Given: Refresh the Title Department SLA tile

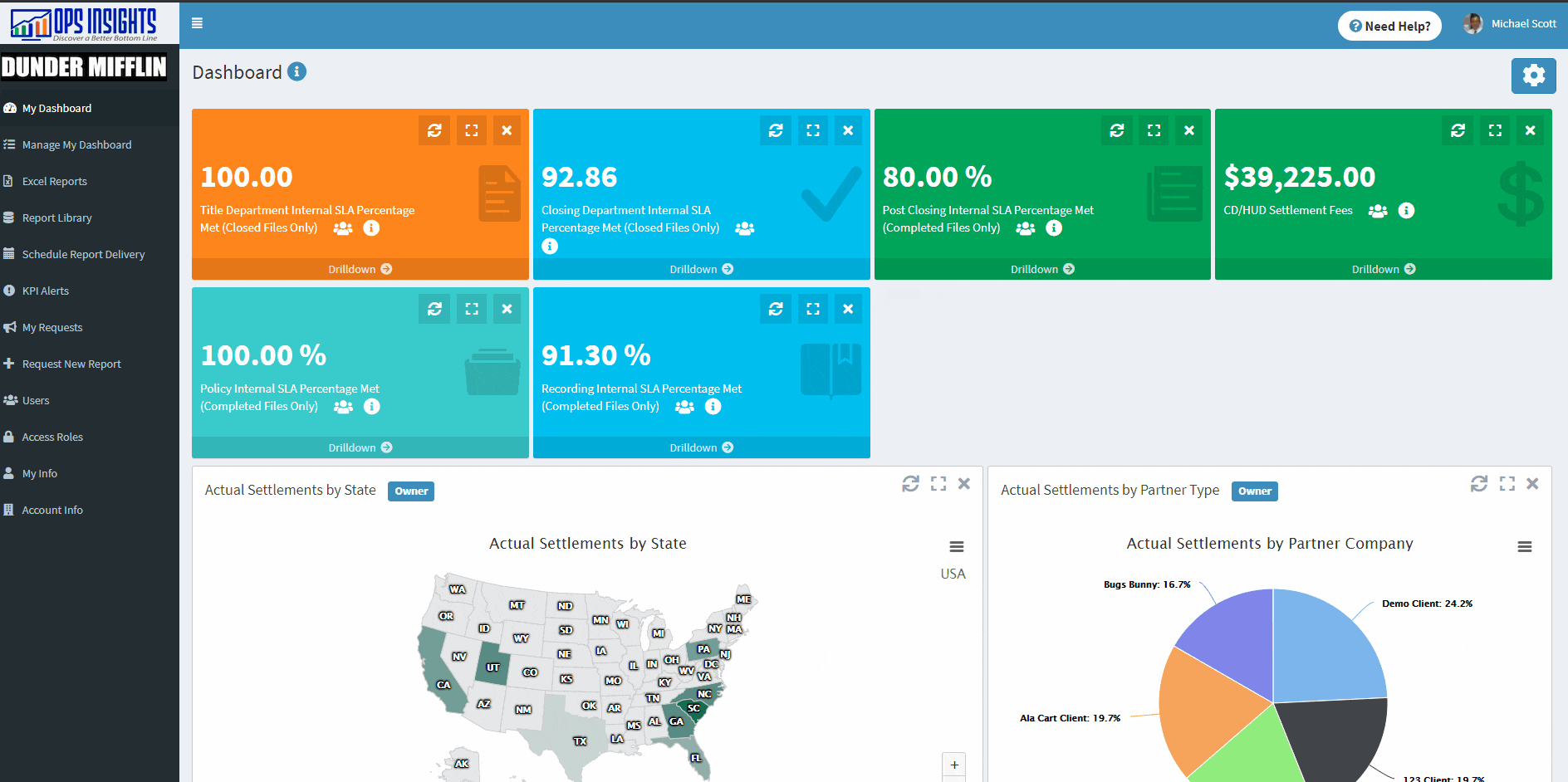Looking at the screenshot, I should click(434, 130).
